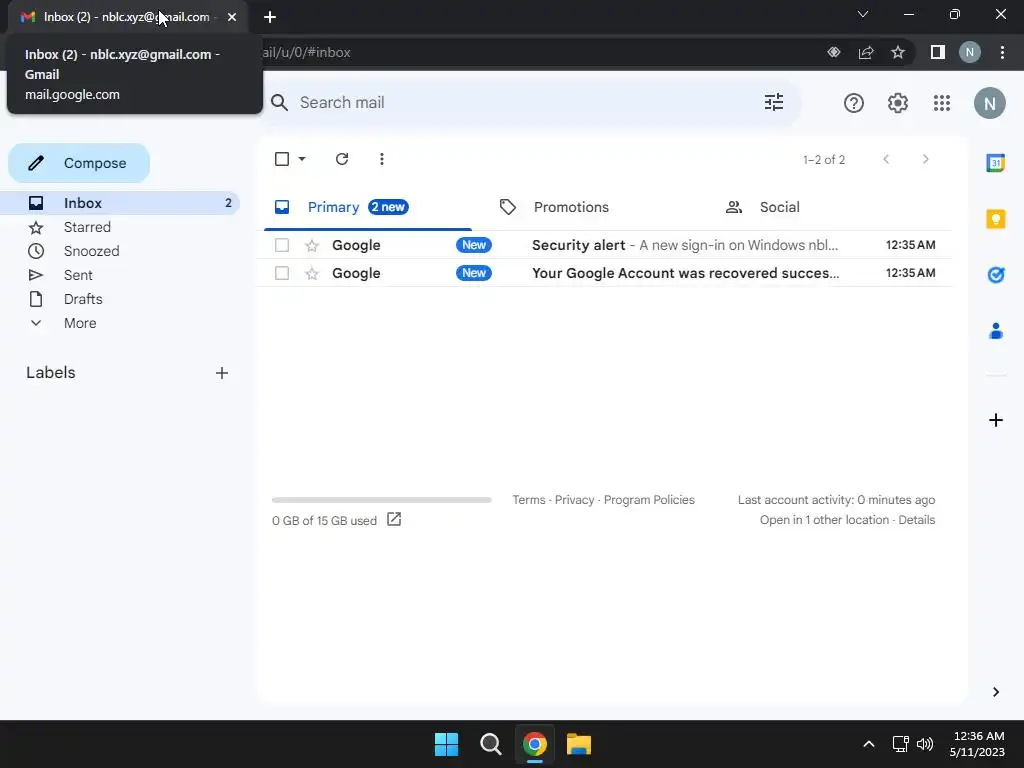The height and width of the screenshot is (768, 1024).
Task: Open taskbar clock and date
Action: (x=977, y=744)
